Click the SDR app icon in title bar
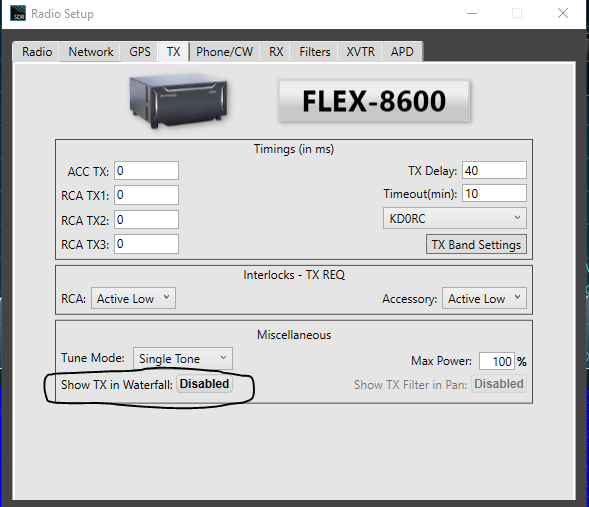 18,13
